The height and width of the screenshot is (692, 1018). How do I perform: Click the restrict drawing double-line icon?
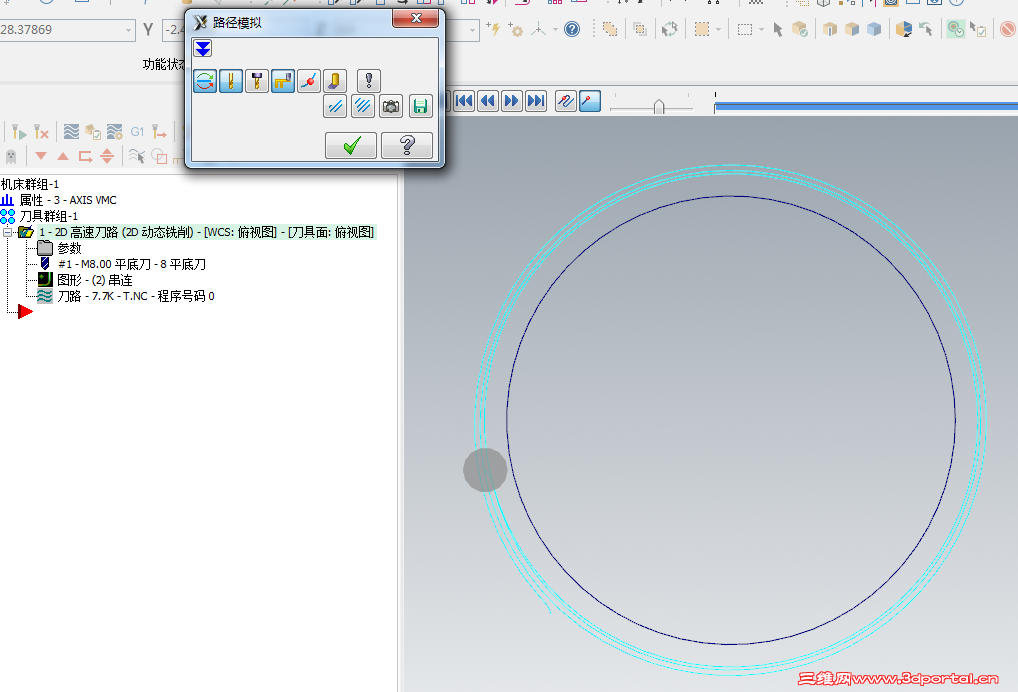(335, 106)
